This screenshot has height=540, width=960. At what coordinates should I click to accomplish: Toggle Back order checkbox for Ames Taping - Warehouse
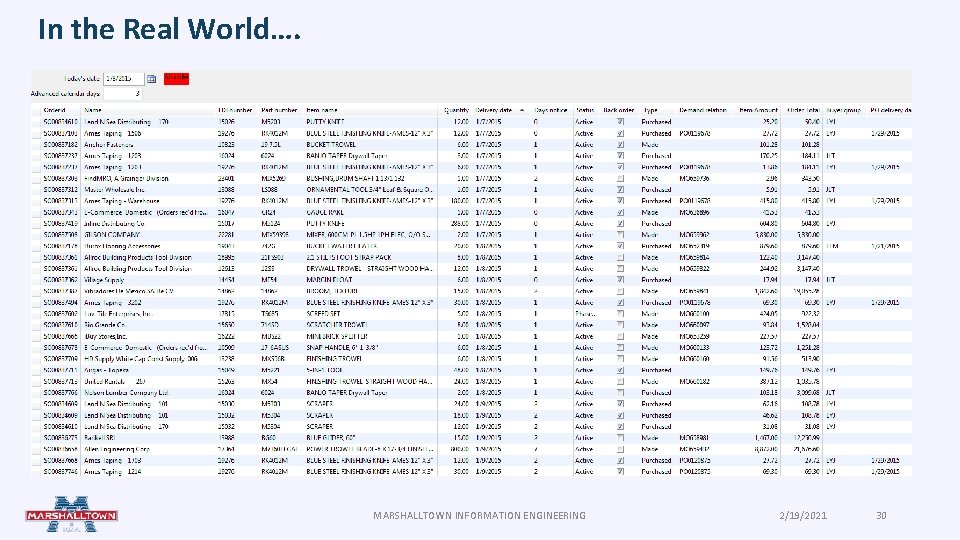[620, 201]
